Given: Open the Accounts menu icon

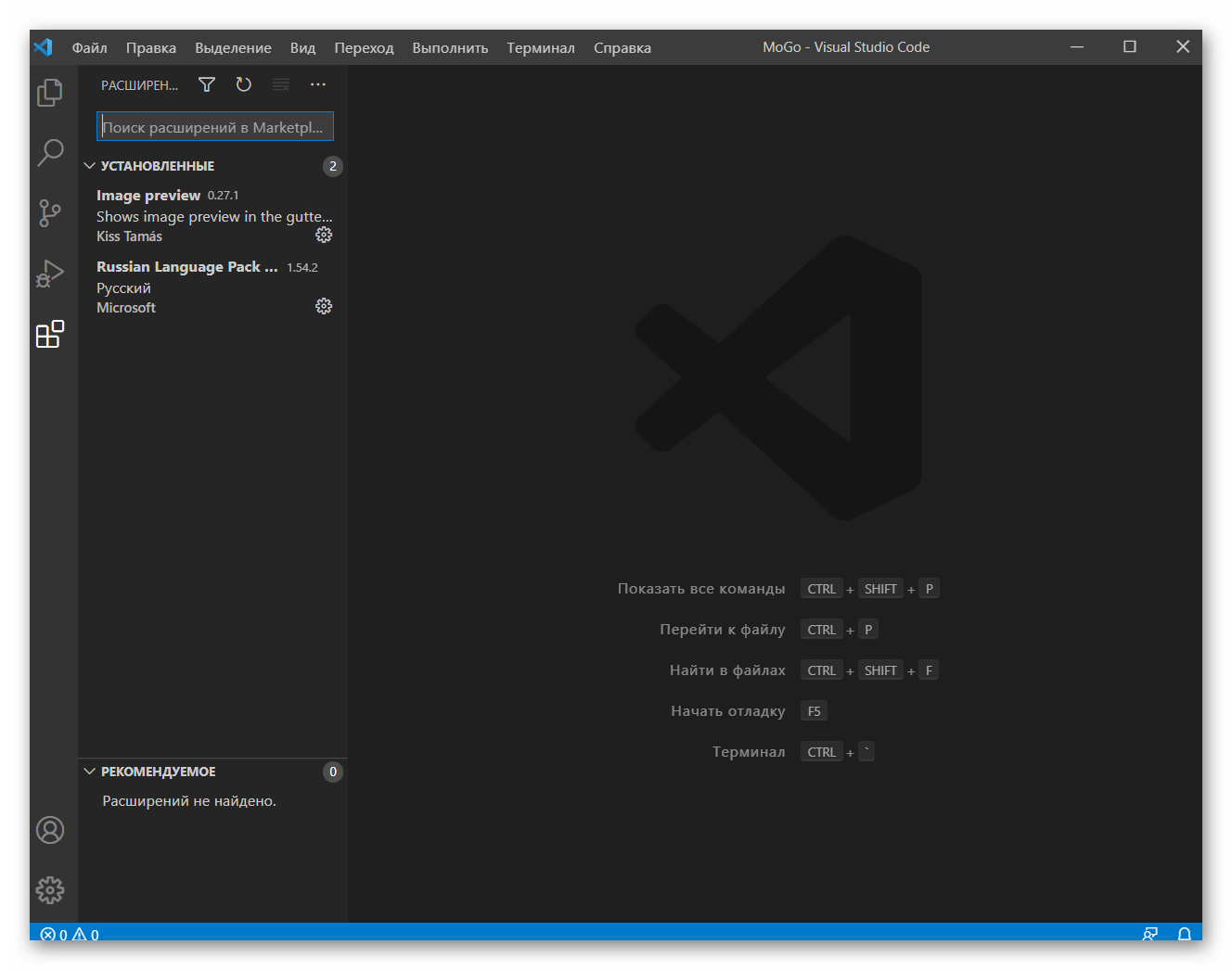Looking at the screenshot, I should [50, 830].
